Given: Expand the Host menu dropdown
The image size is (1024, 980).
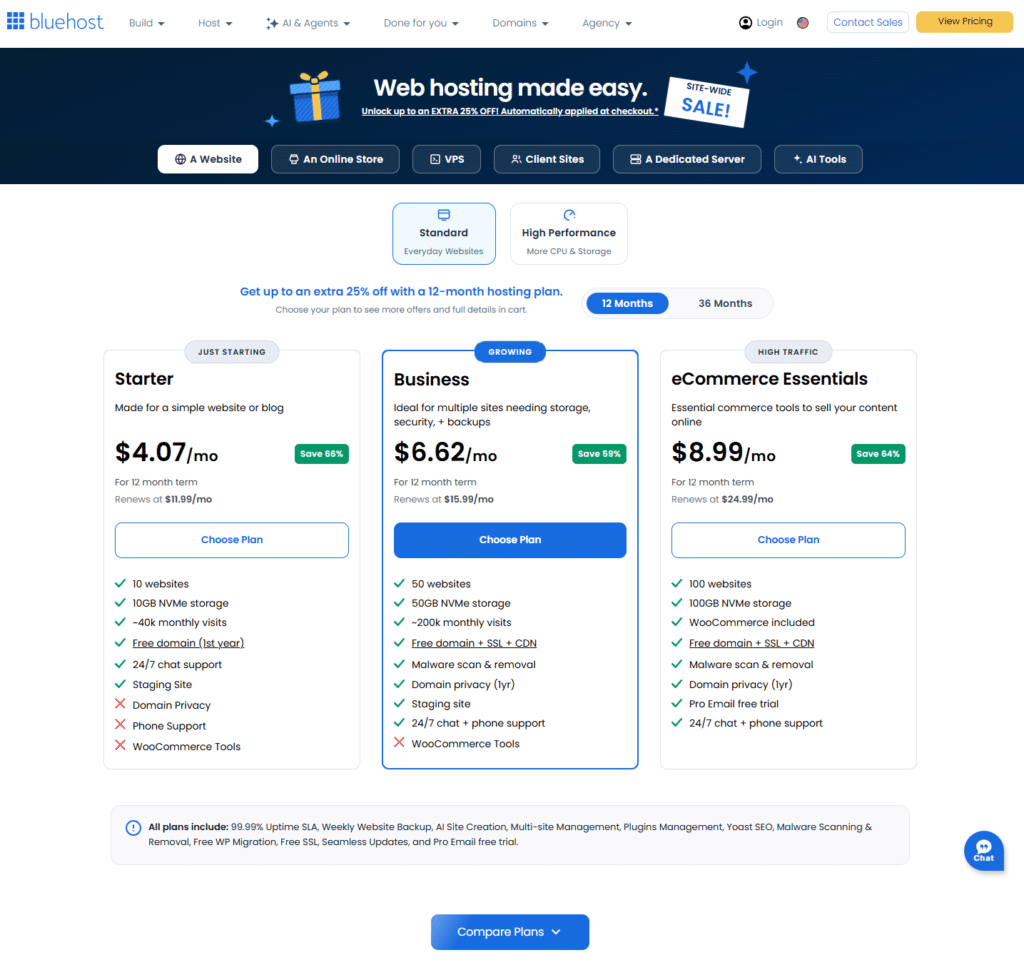Looking at the screenshot, I should [x=215, y=24].
